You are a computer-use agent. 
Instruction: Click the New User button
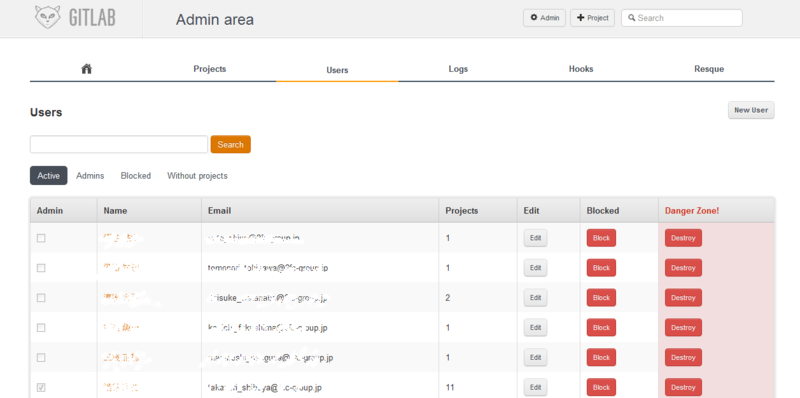coord(751,110)
